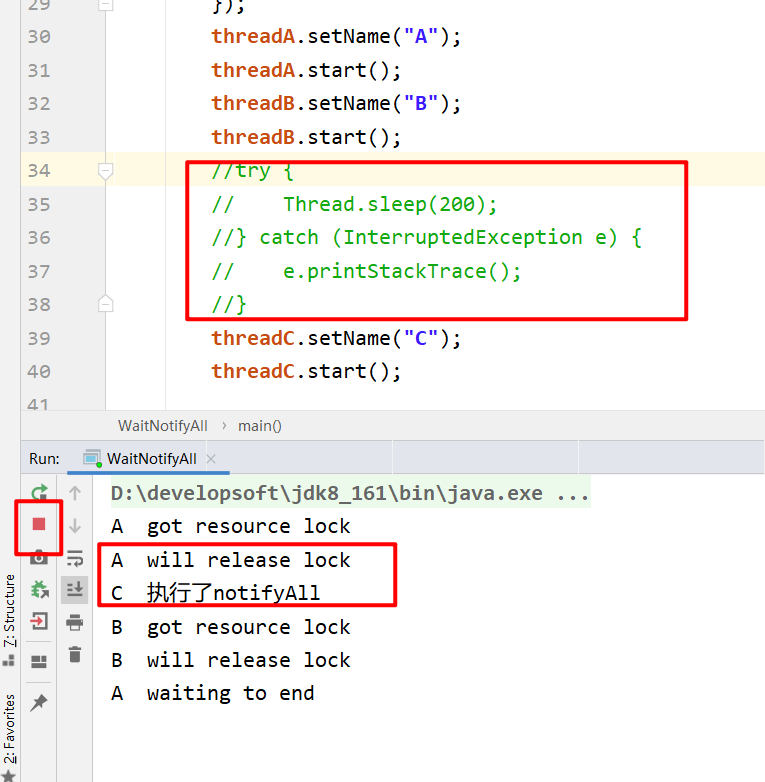This screenshot has height=782, width=765.
Task: Print console output using printer icon
Action: [x=75, y=622]
